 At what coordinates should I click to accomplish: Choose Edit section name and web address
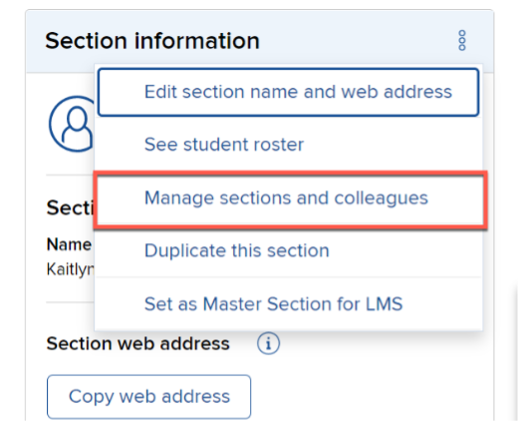288,92
